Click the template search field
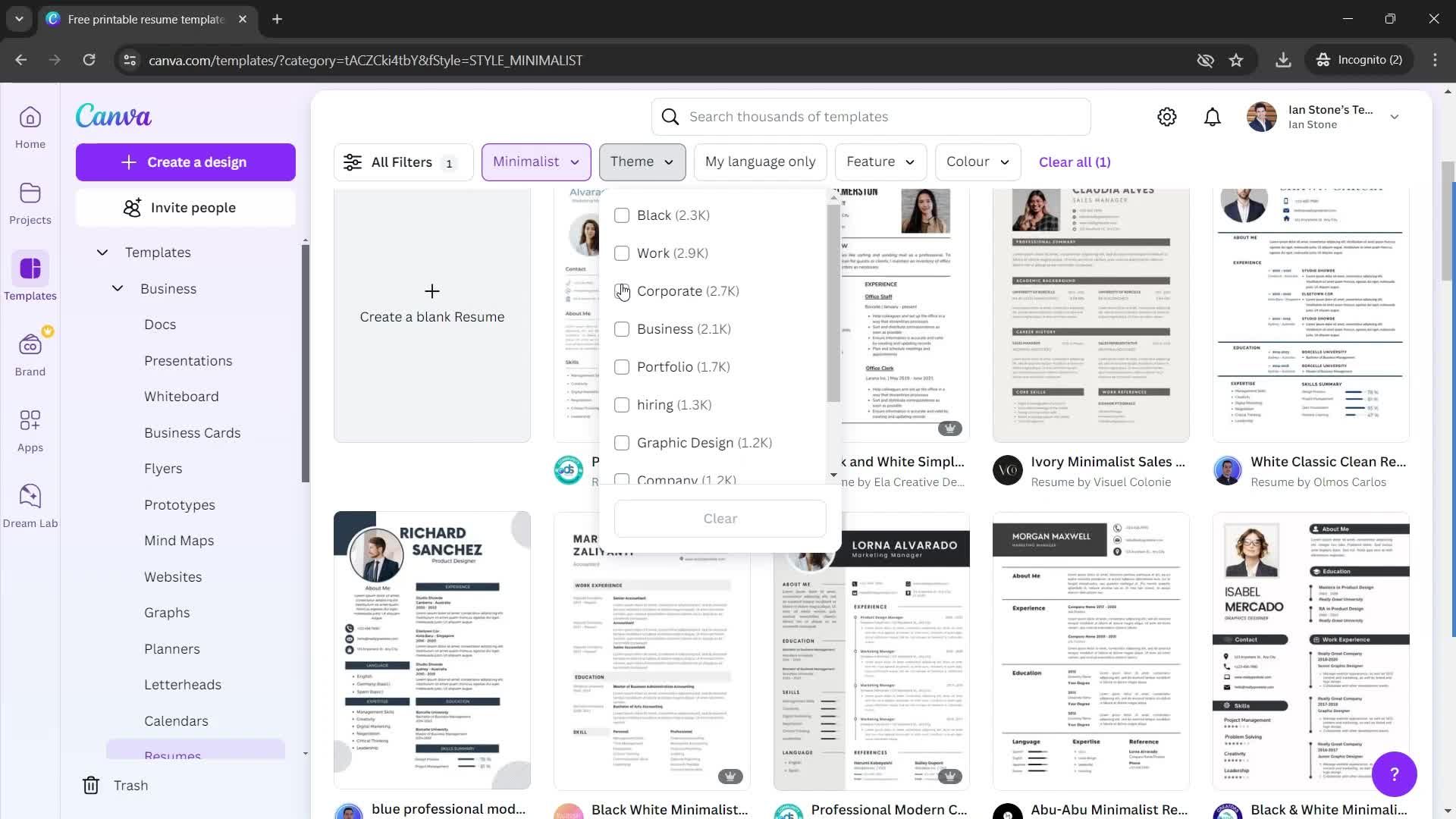Viewport: 1456px width, 819px height. [x=871, y=117]
